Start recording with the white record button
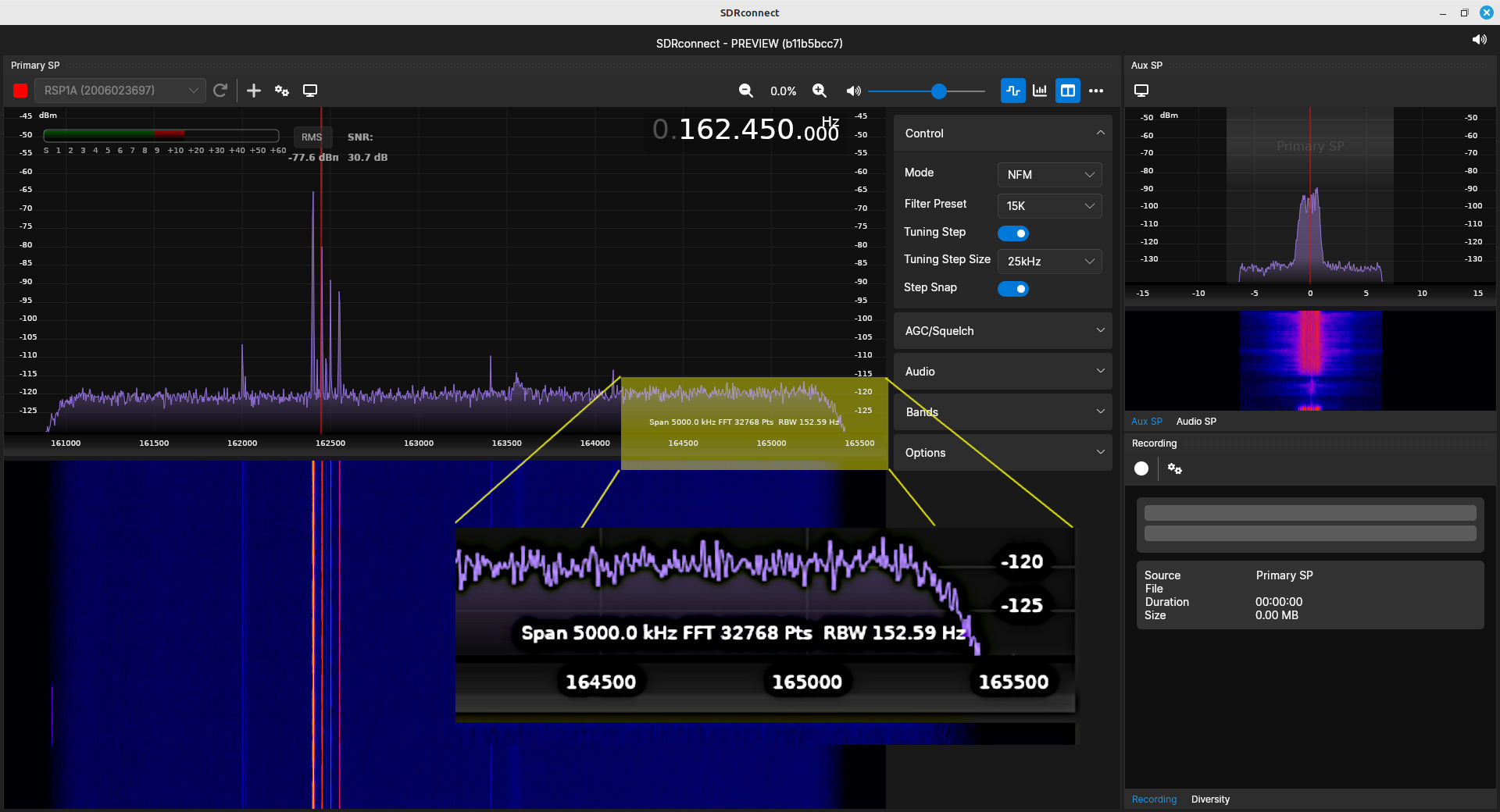 pos(1141,468)
